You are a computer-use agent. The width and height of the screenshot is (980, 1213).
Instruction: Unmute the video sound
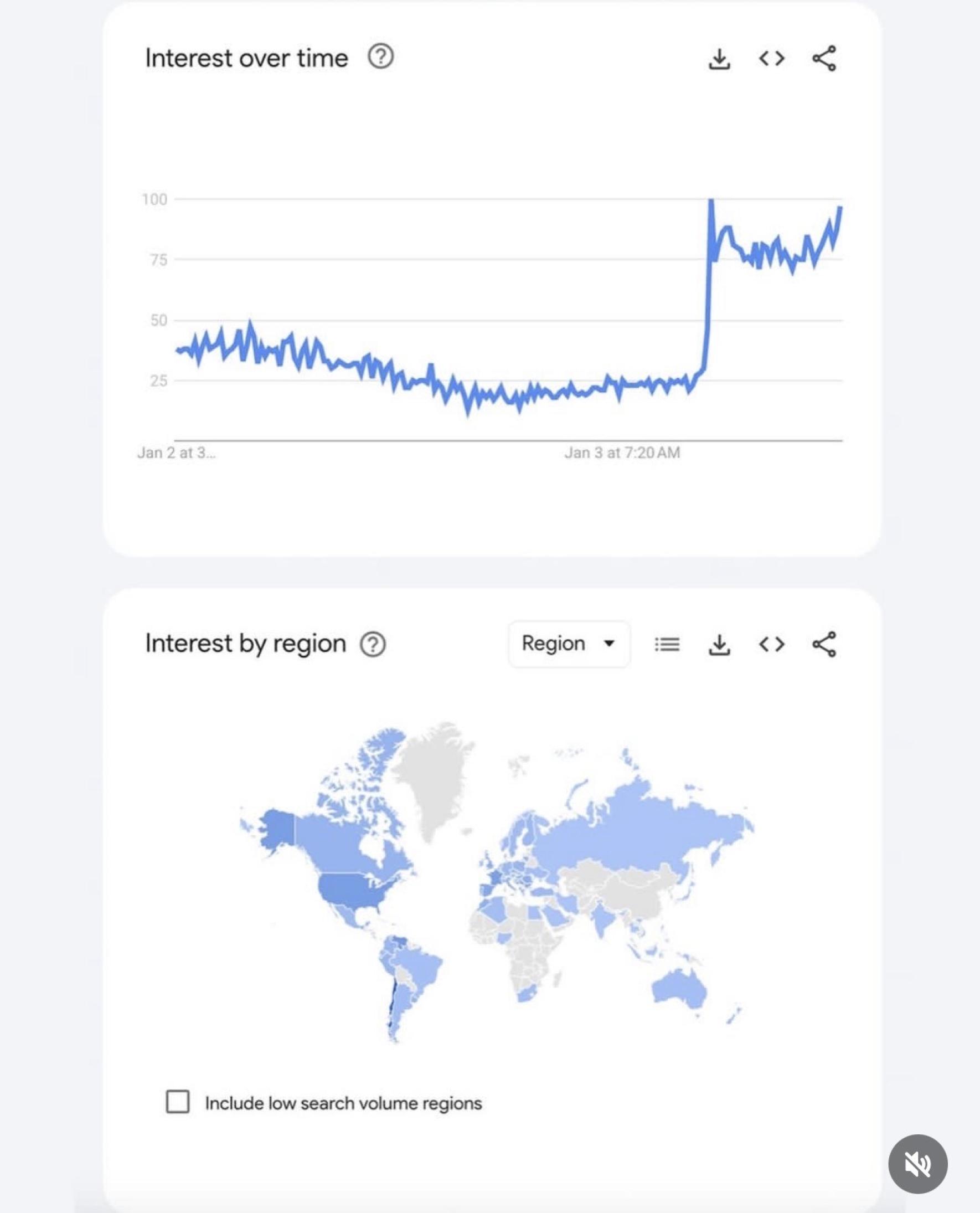[x=917, y=1163]
